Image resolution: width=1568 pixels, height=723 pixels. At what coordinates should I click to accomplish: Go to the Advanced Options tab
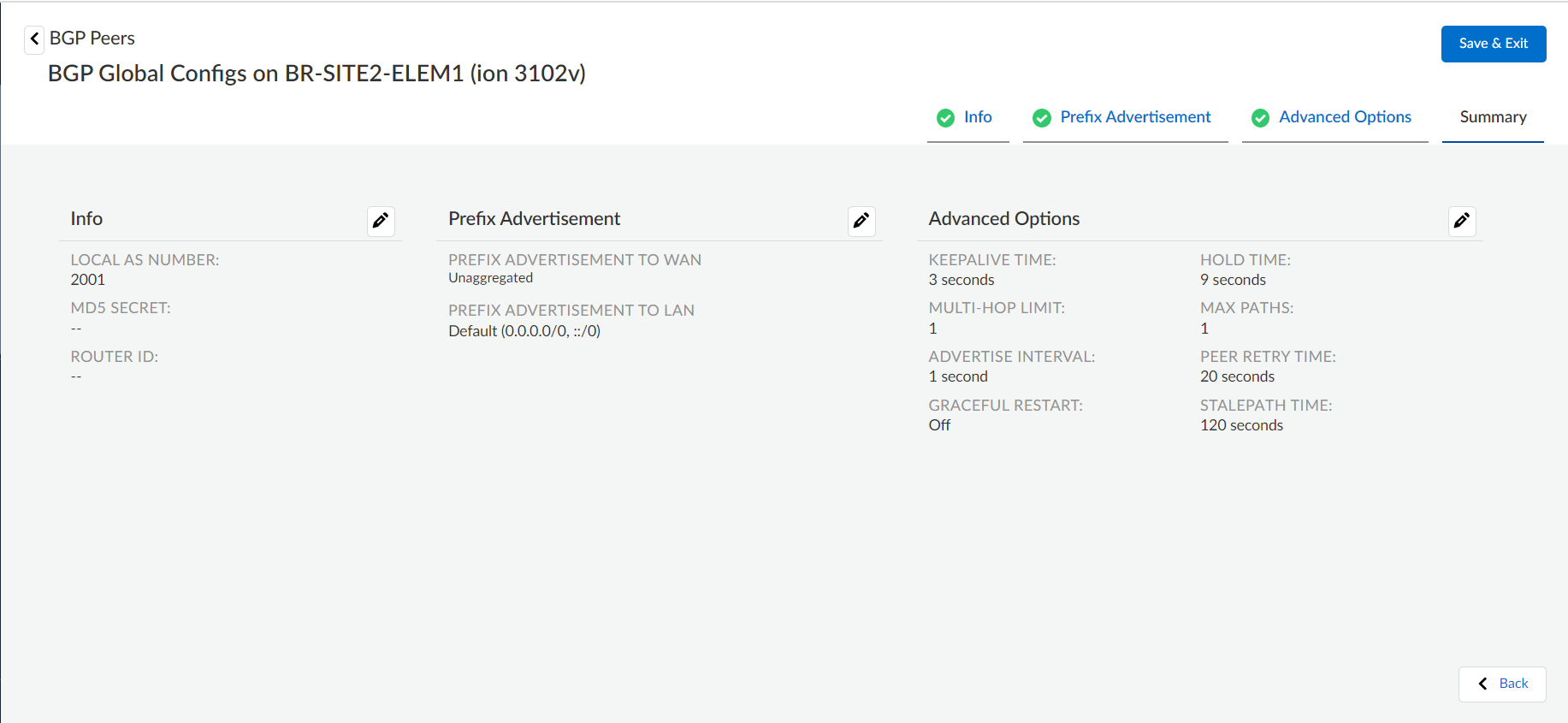pos(1345,117)
